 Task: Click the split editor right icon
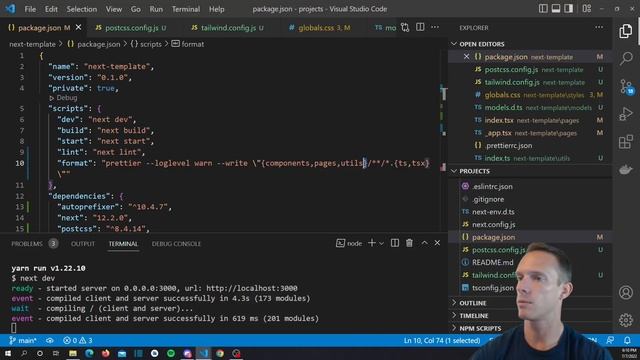pos(420,27)
